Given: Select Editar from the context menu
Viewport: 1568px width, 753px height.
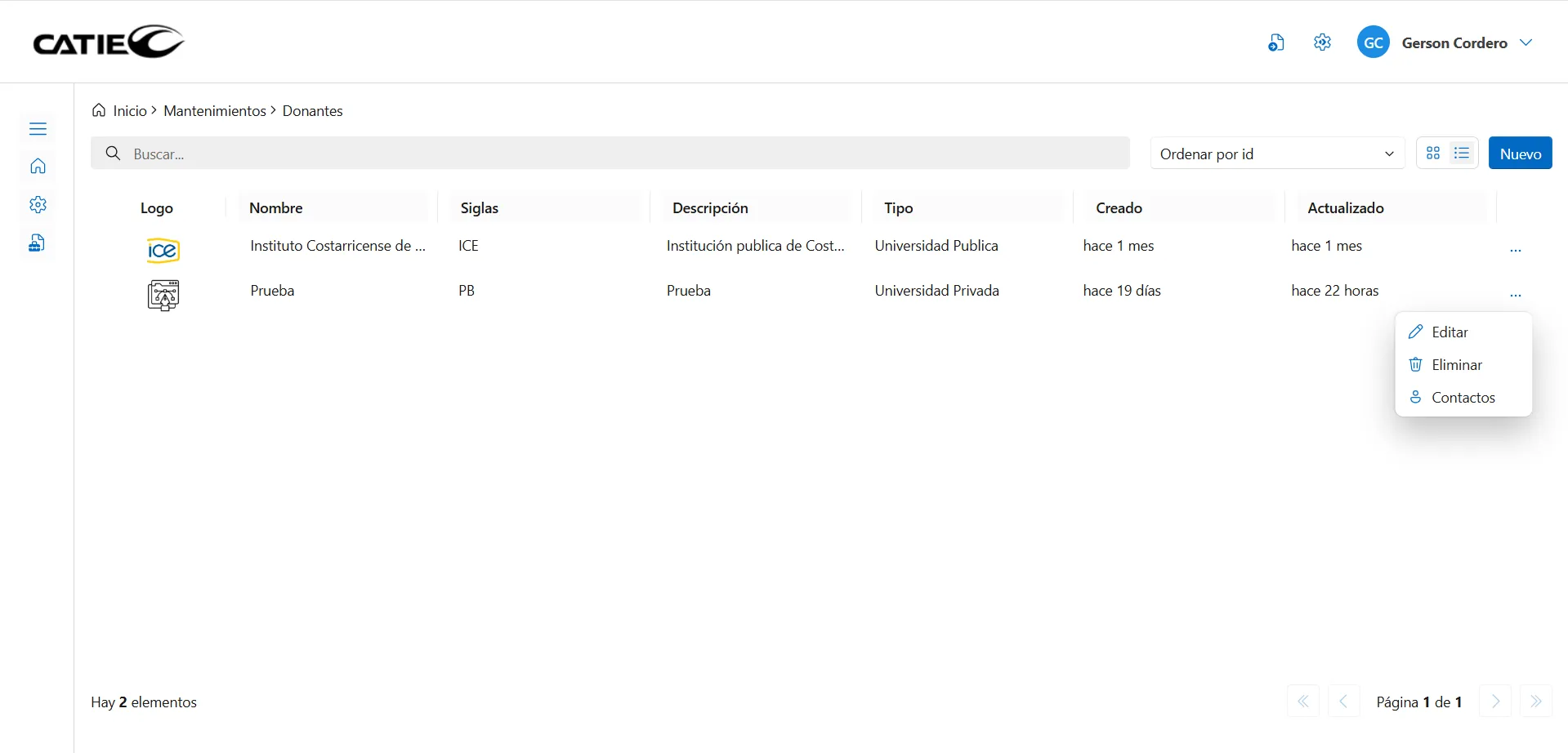Looking at the screenshot, I should [1449, 332].
